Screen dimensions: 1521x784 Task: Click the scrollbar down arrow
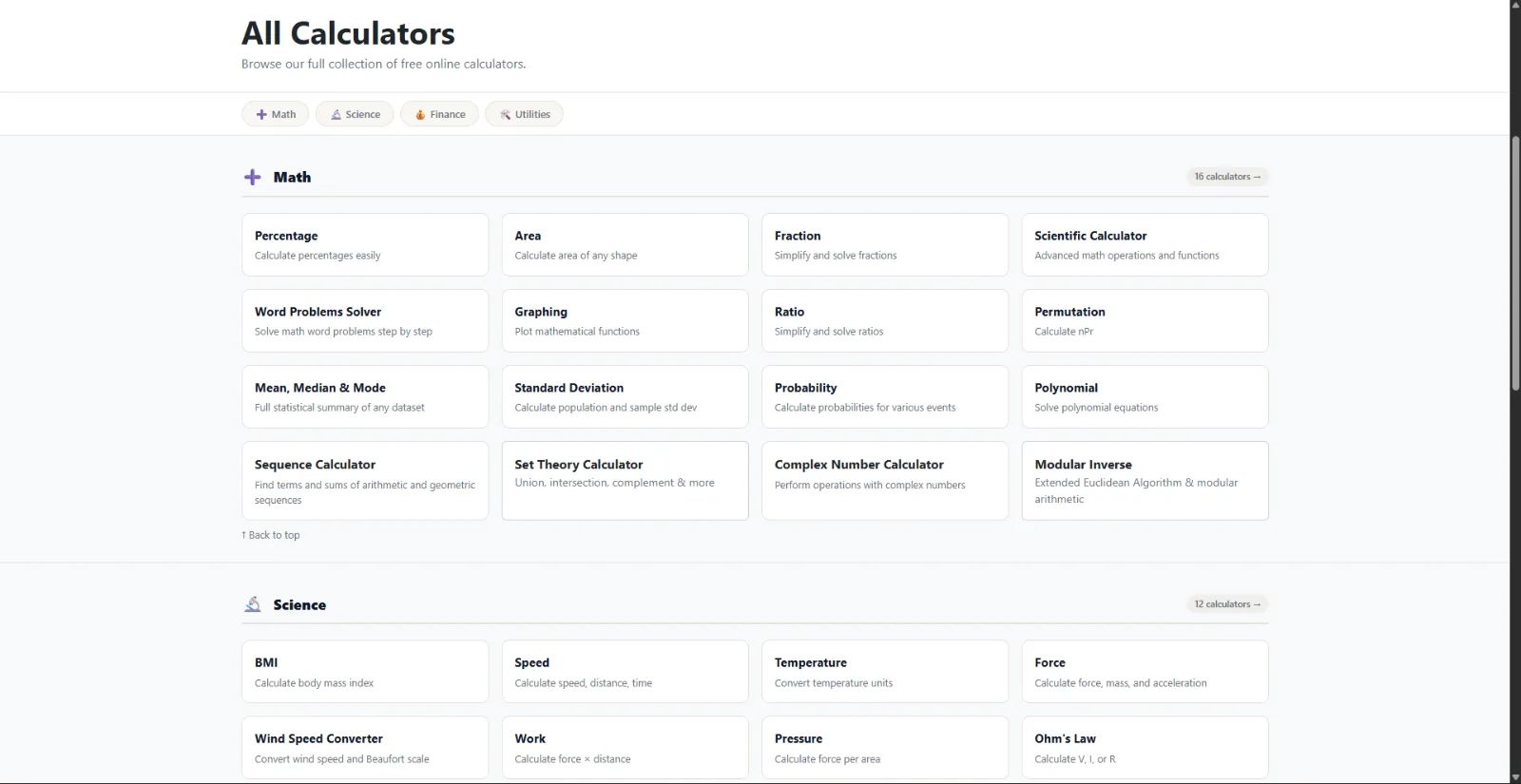[x=1515, y=777]
